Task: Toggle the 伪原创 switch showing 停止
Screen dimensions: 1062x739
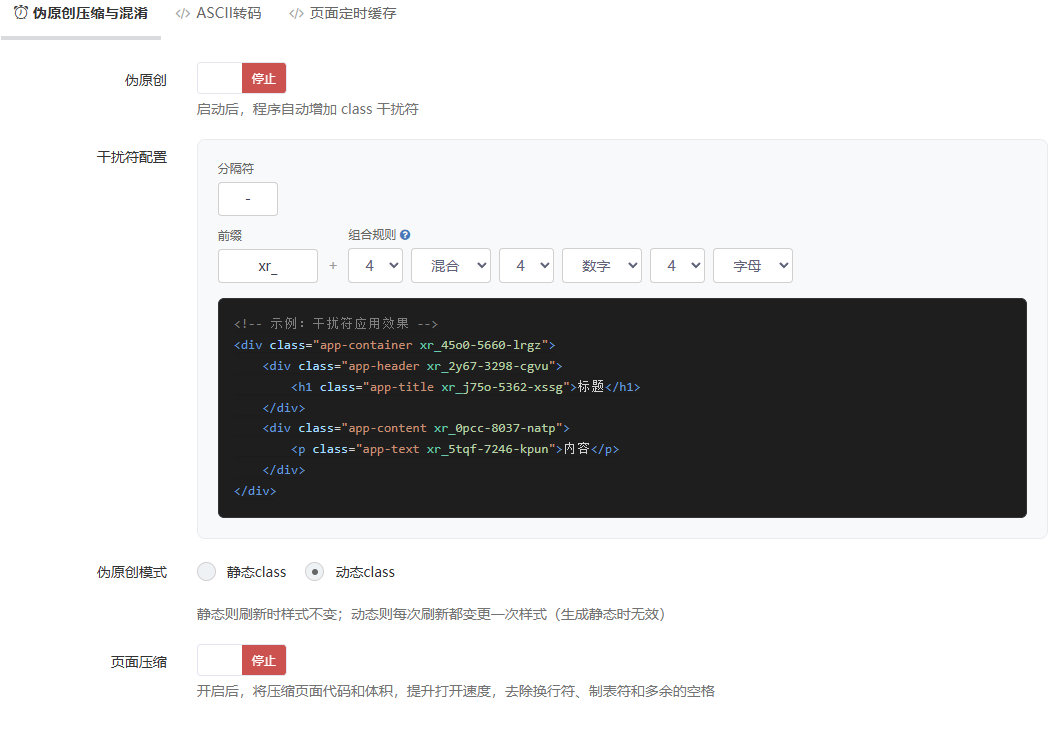Action: coord(242,78)
